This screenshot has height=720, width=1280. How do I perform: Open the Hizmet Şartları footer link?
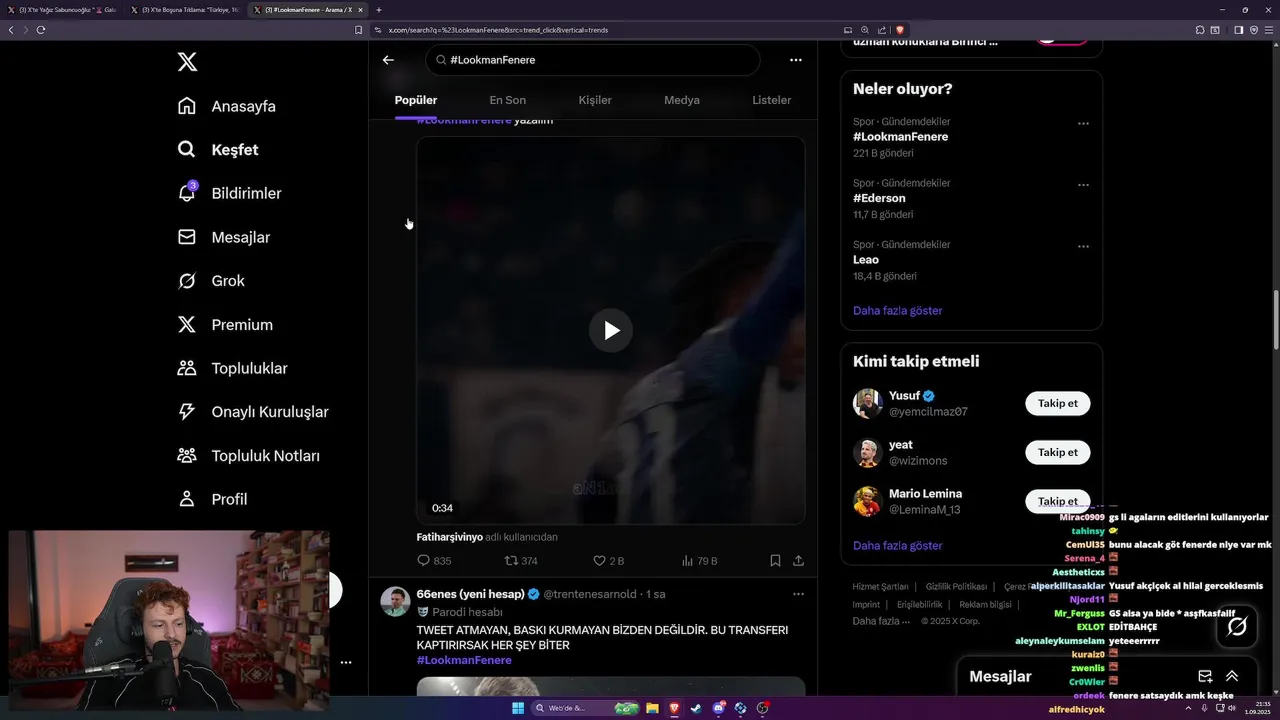[880, 587]
